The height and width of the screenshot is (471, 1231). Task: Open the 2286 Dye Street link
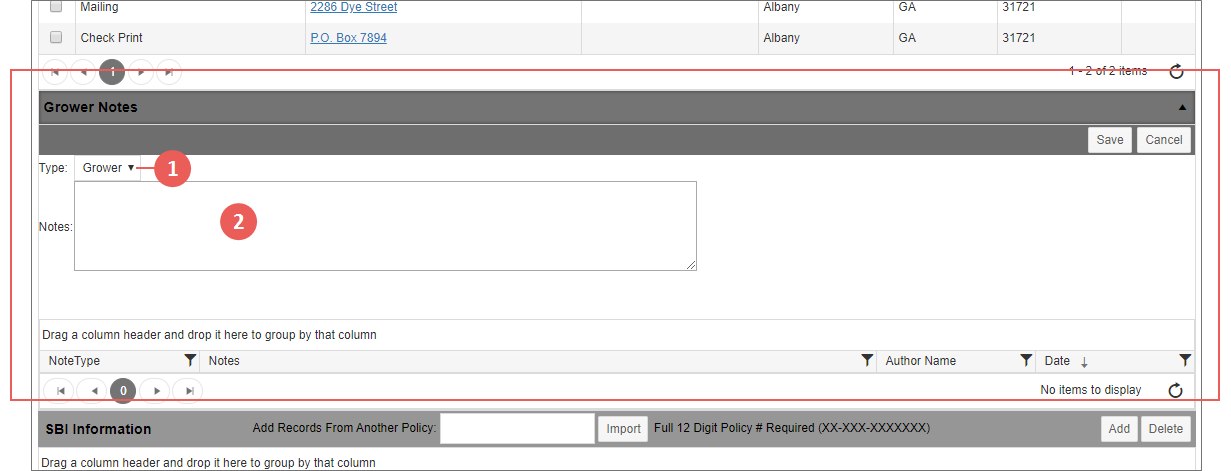[x=353, y=7]
